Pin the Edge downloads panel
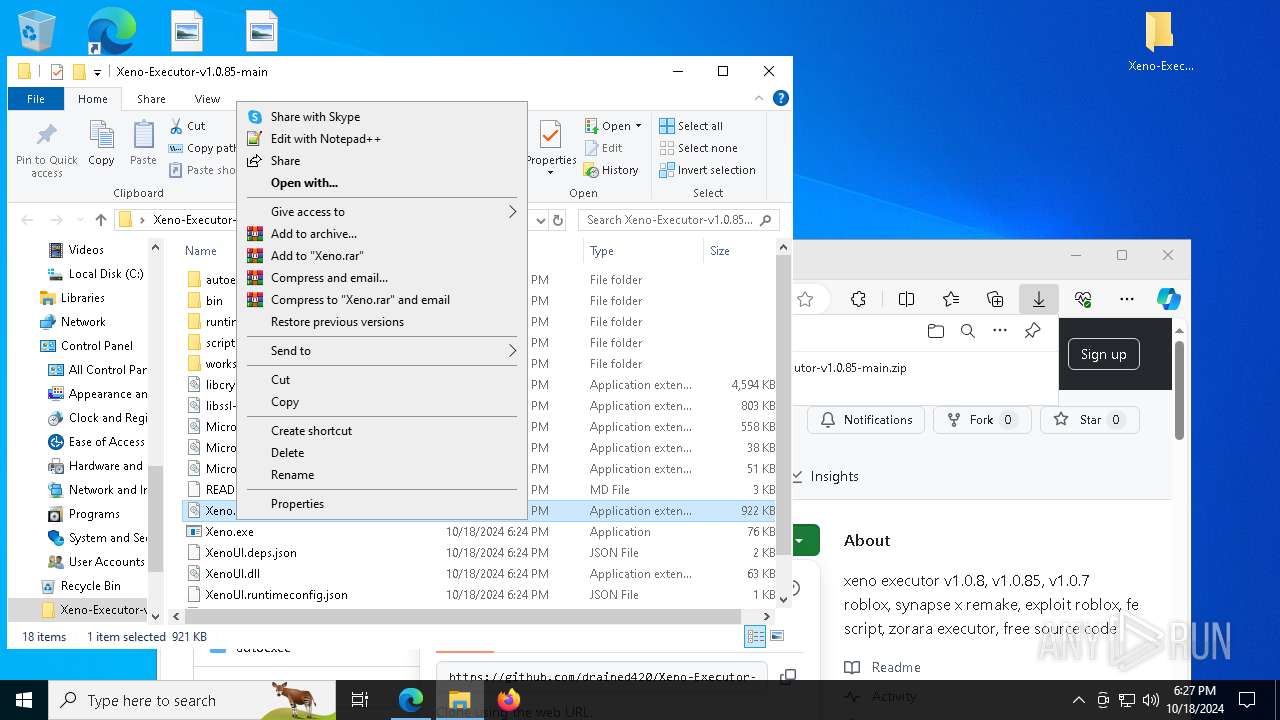Image resolution: width=1280 pixels, height=720 pixels. (x=1032, y=331)
